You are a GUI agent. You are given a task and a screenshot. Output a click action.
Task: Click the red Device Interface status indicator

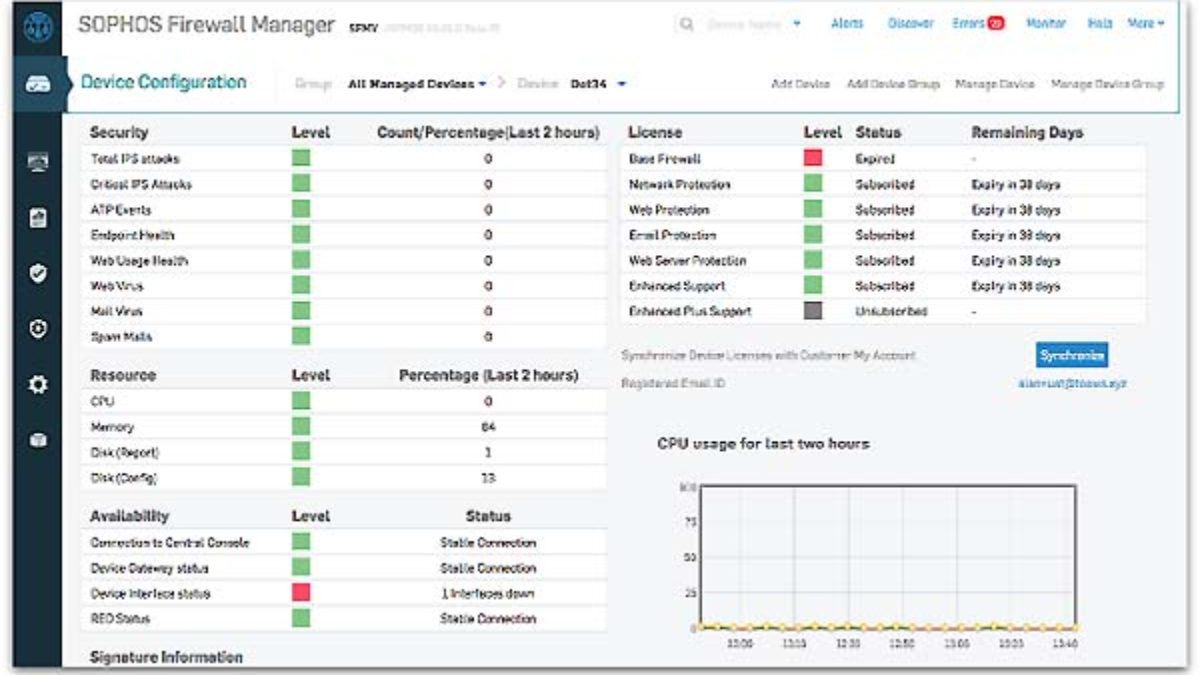click(301, 593)
